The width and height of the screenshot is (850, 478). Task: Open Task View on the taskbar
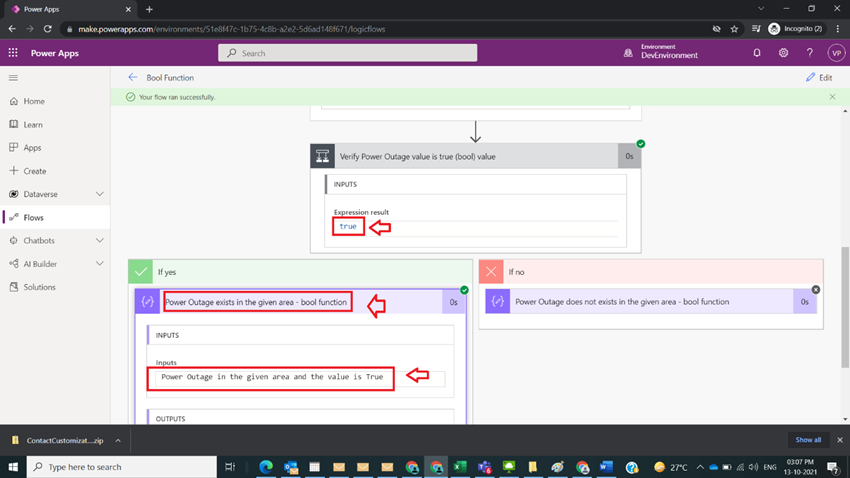(230, 467)
